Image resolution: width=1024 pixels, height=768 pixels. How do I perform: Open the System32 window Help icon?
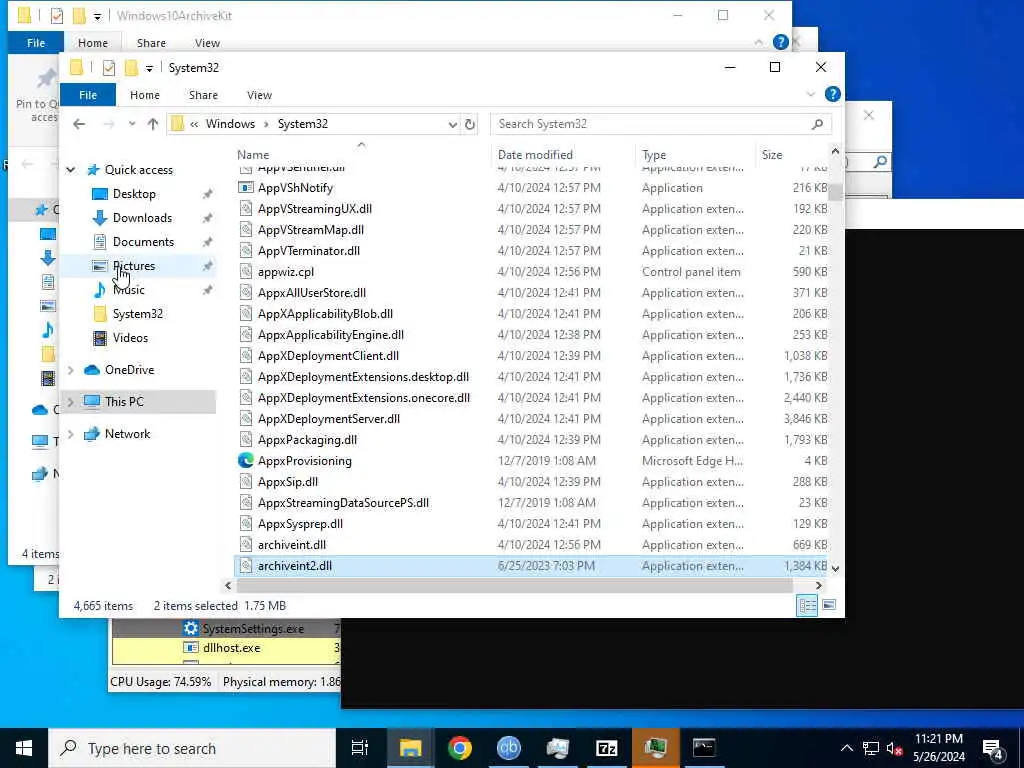(x=833, y=94)
